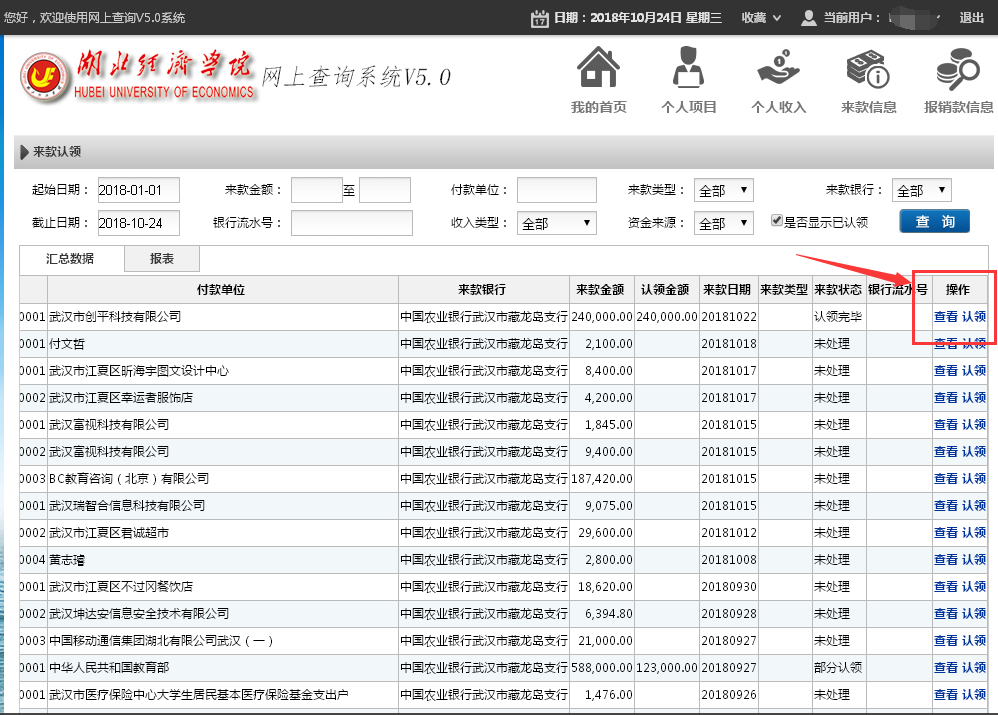Click 认领 for 武汉市江夏区幸运者服饰店 row
Viewport: 998px width, 715px height.
pyautogui.click(x=973, y=397)
